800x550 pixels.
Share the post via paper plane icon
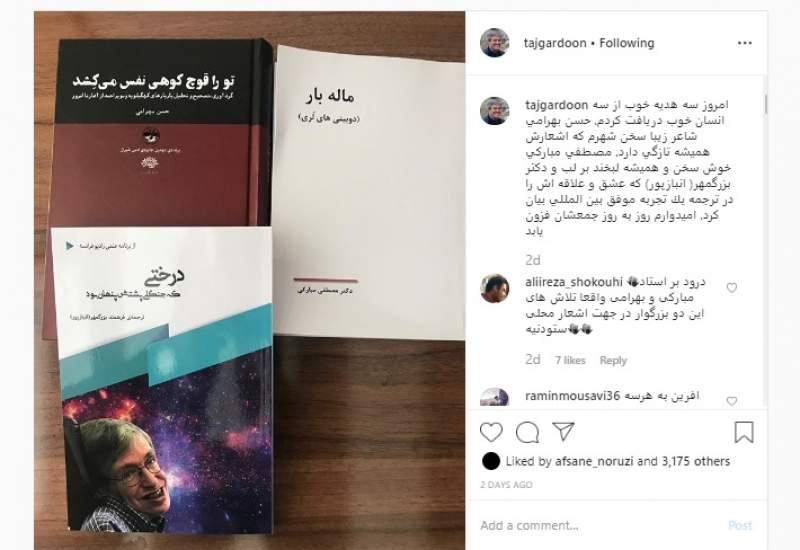[x=564, y=432]
